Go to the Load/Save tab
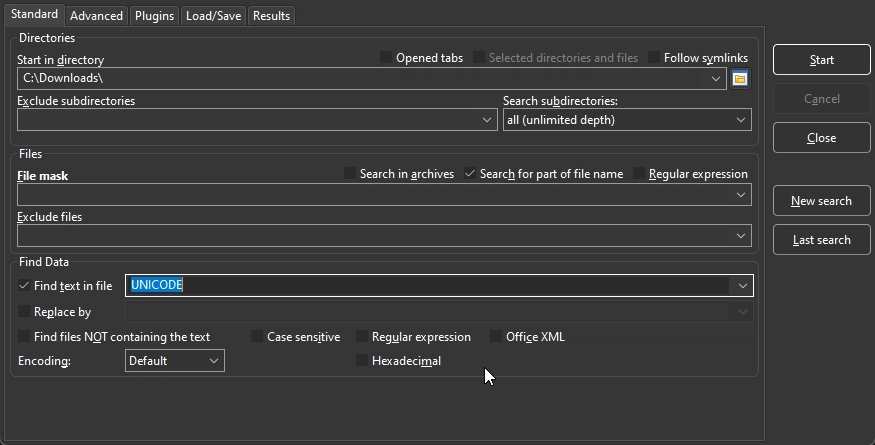Image resolution: width=875 pixels, height=445 pixels. 213,16
